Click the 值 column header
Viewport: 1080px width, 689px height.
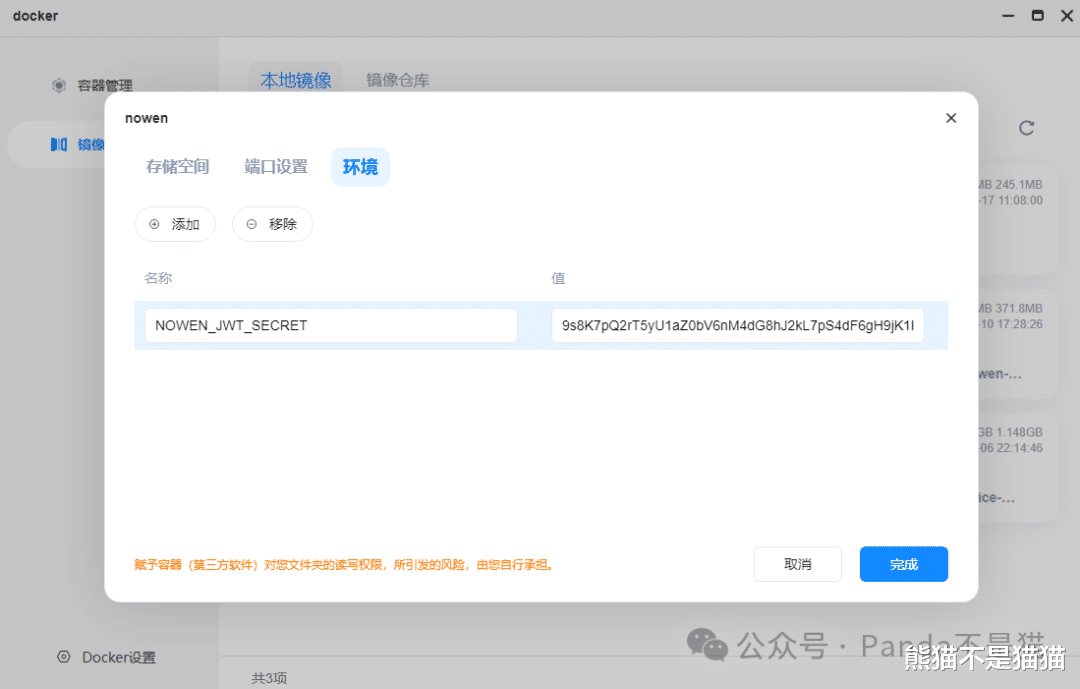[558, 278]
